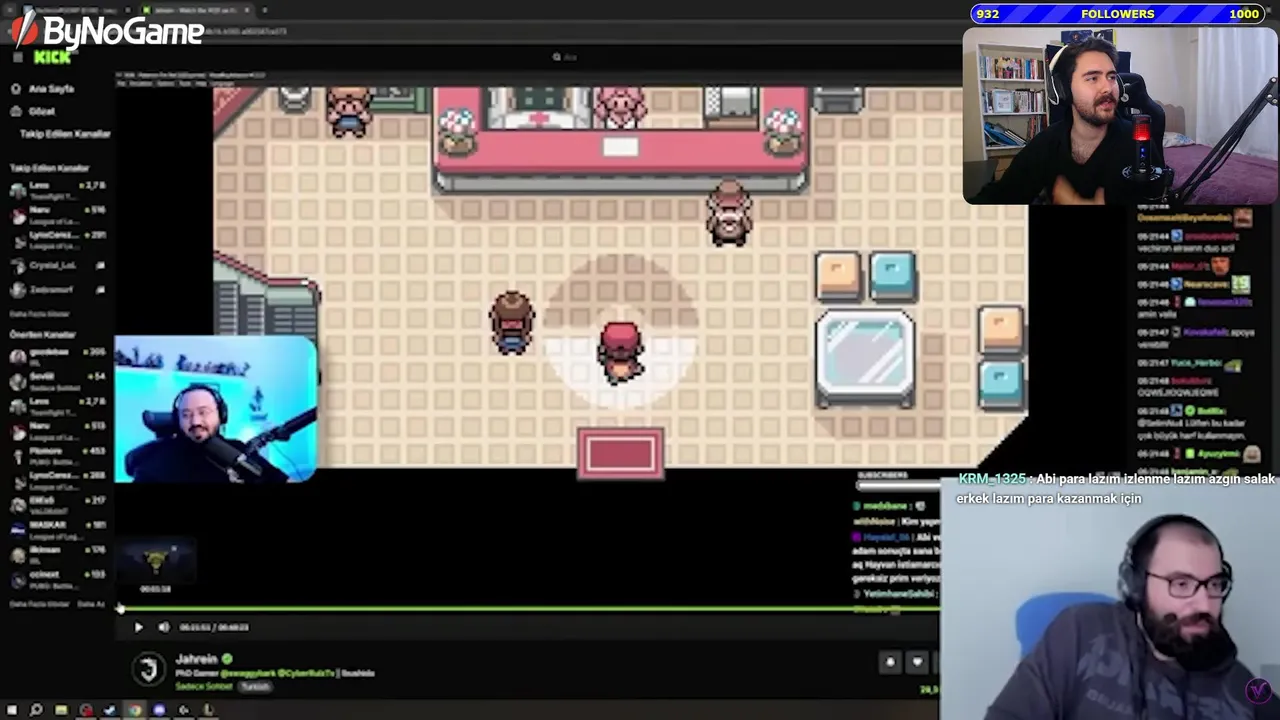Go to Ana Sayfa in Kick sidebar
The height and width of the screenshot is (720, 1280).
tap(43, 89)
